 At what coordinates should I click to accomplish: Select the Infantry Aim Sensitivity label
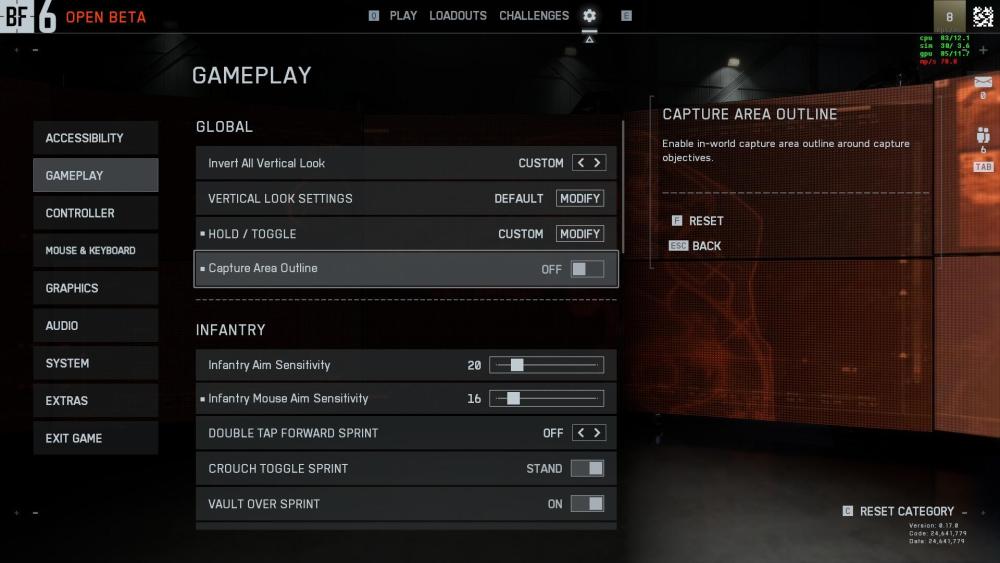tap(269, 365)
